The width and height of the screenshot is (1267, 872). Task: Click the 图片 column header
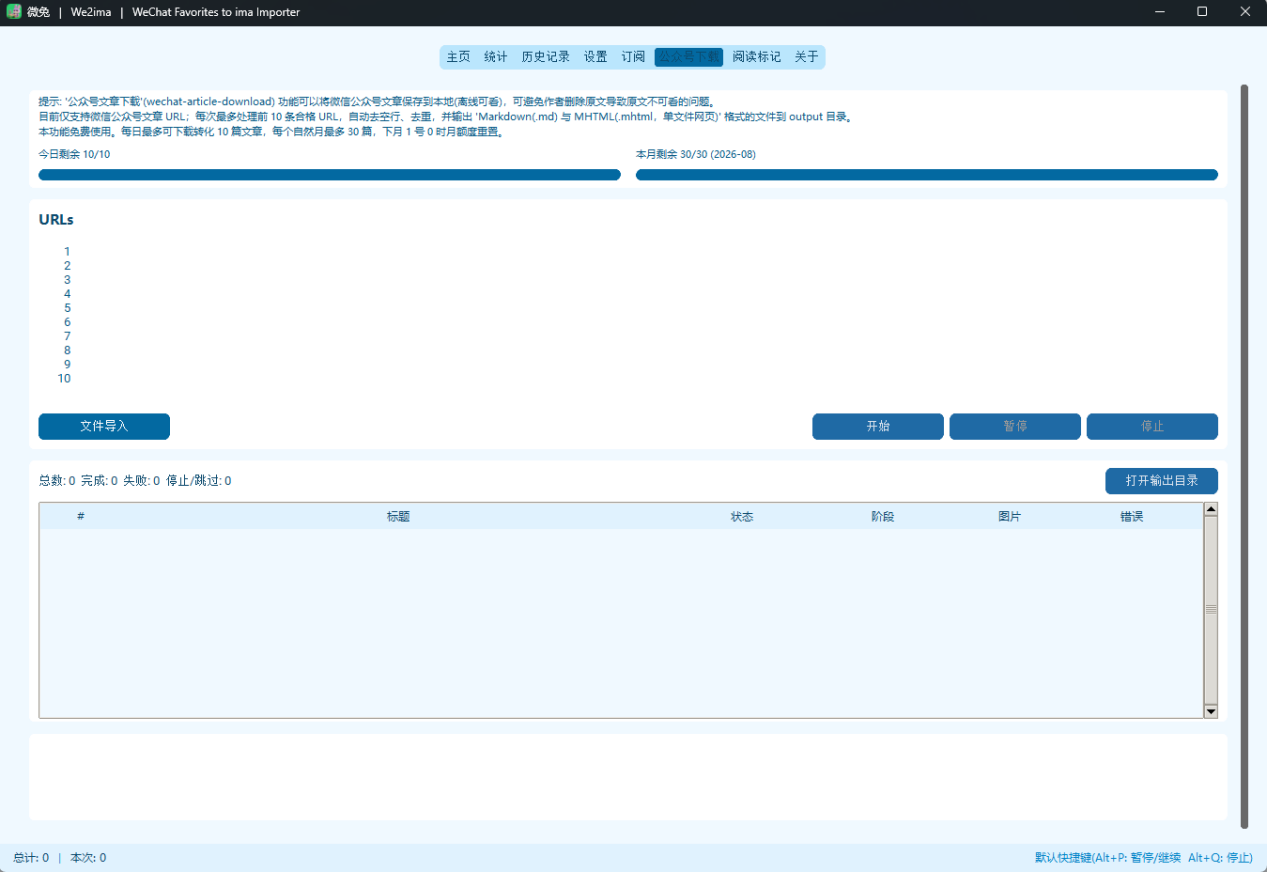click(x=1010, y=516)
